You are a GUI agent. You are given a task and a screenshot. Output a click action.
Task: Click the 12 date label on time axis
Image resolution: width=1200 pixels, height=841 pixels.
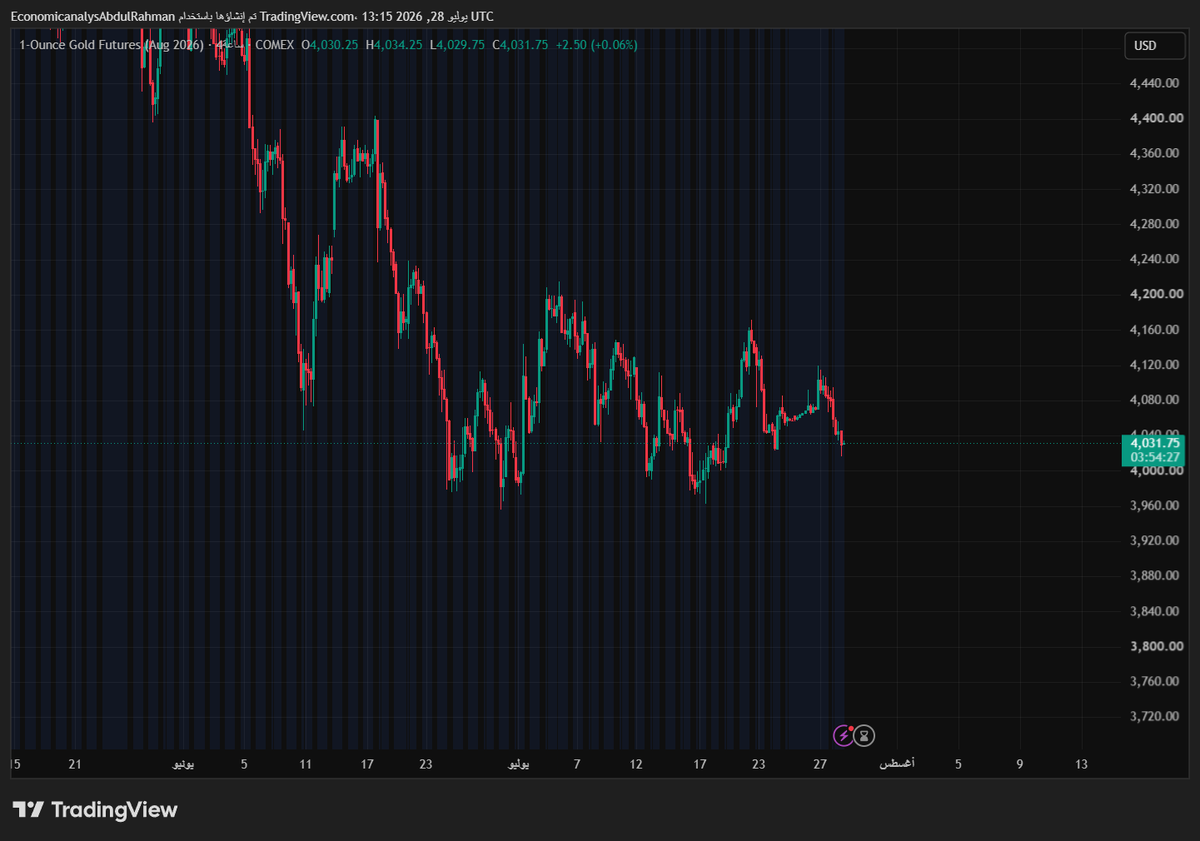[x=636, y=764]
